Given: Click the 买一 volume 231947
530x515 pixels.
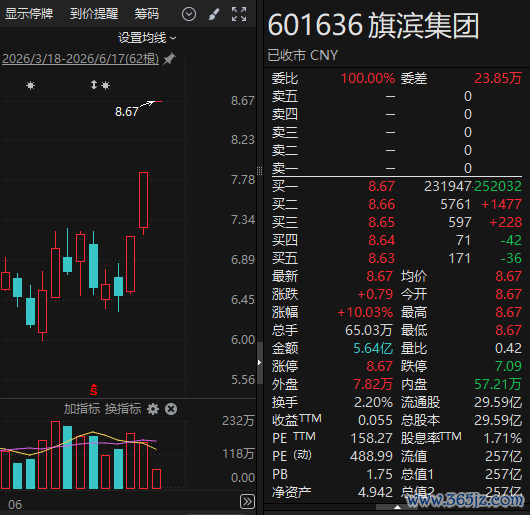Looking at the screenshot, I should (448, 186).
